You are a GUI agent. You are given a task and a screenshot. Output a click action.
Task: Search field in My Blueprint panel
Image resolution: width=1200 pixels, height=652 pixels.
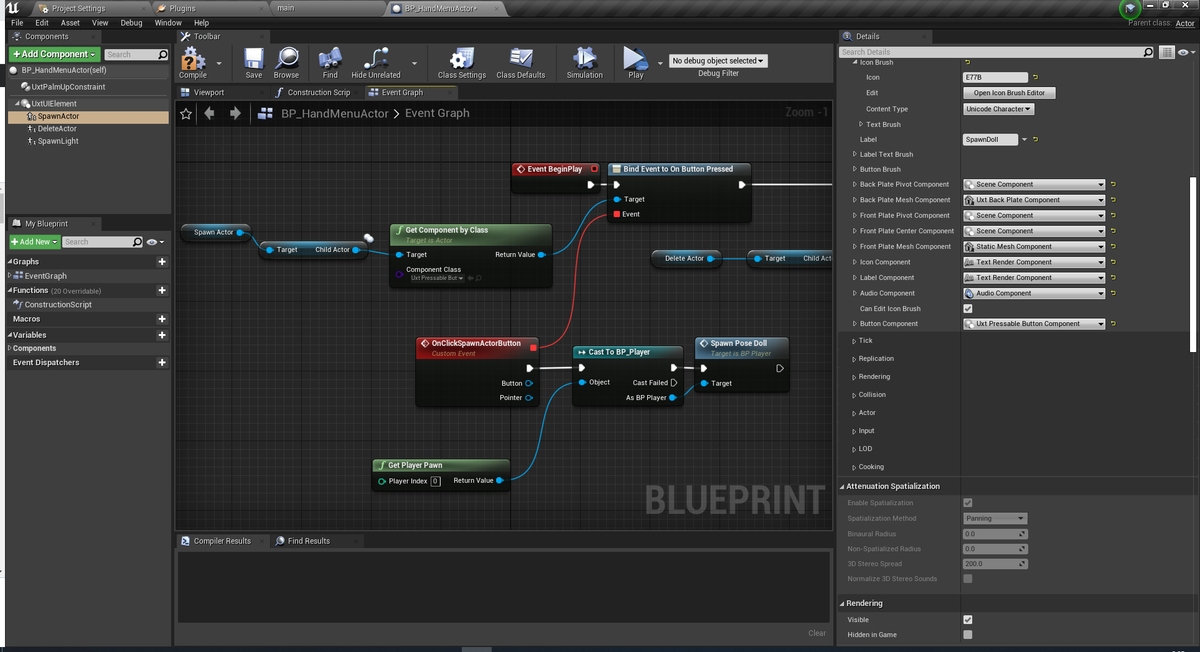pos(102,242)
